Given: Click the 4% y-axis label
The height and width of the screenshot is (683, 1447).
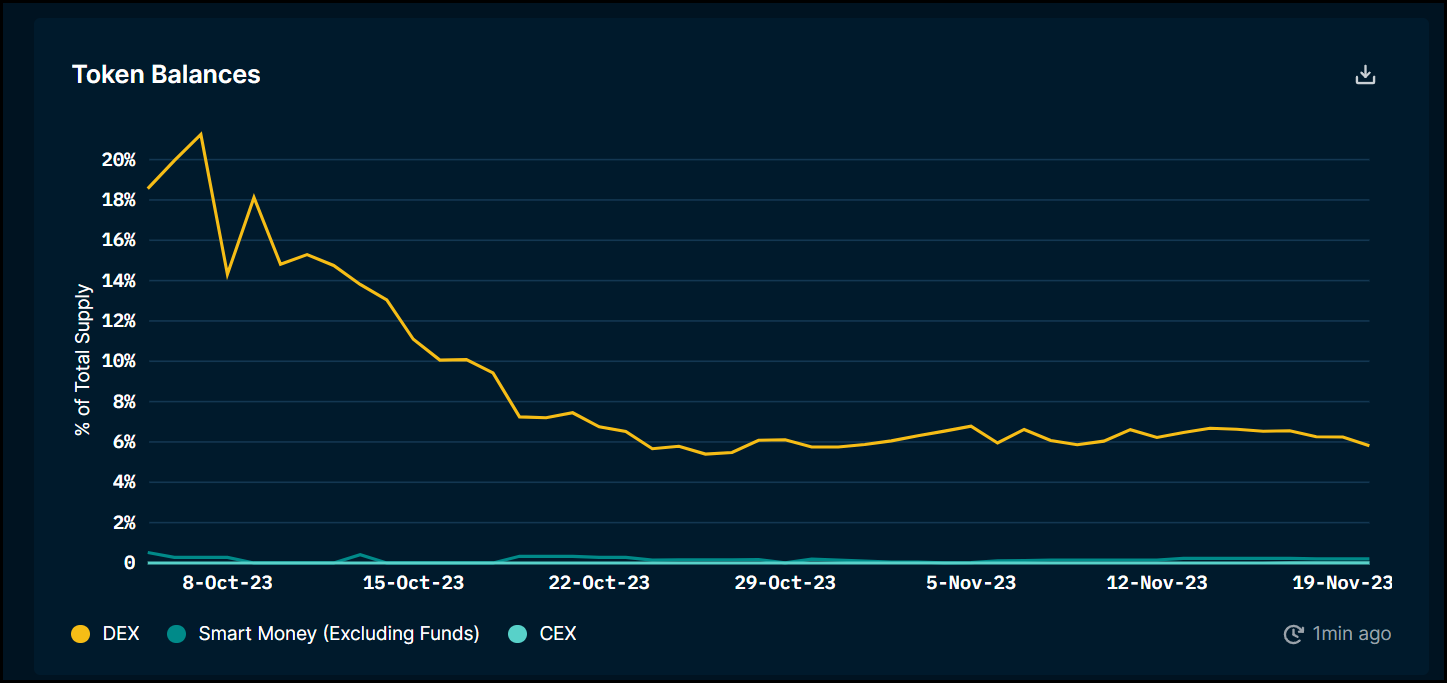Looking at the screenshot, I should click(x=125, y=482).
